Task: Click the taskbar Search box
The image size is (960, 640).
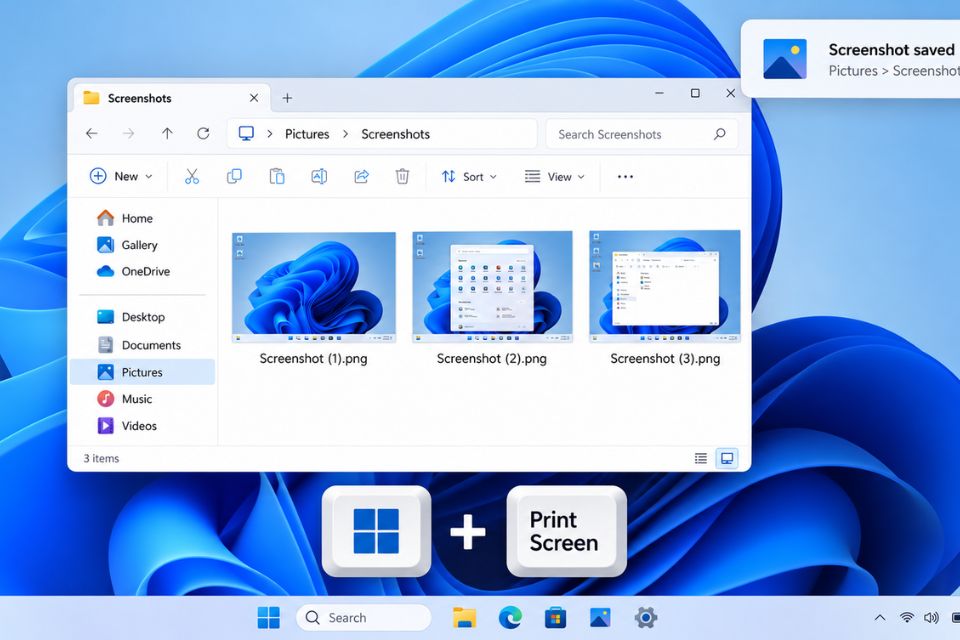Action: [x=364, y=617]
